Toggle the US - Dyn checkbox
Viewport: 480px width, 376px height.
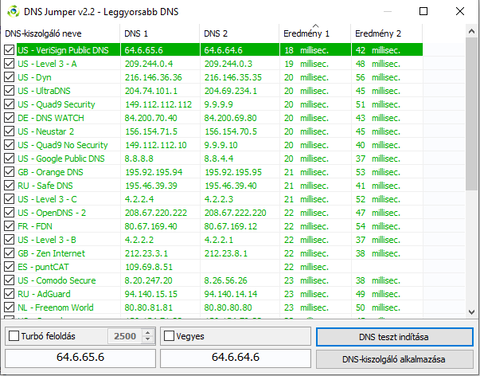9,77
